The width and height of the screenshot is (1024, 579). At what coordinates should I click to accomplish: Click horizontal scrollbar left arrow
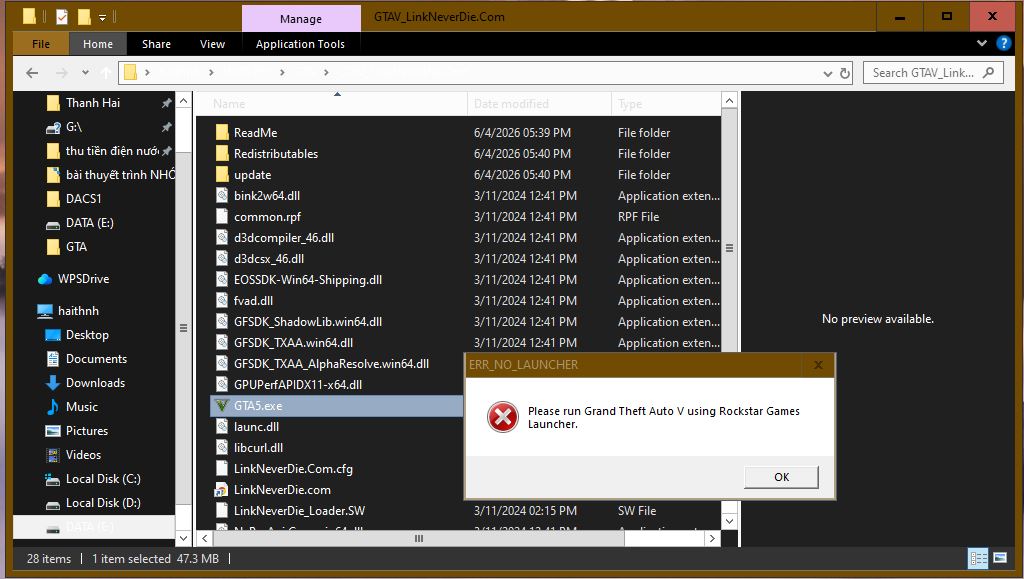click(x=204, y=539)
